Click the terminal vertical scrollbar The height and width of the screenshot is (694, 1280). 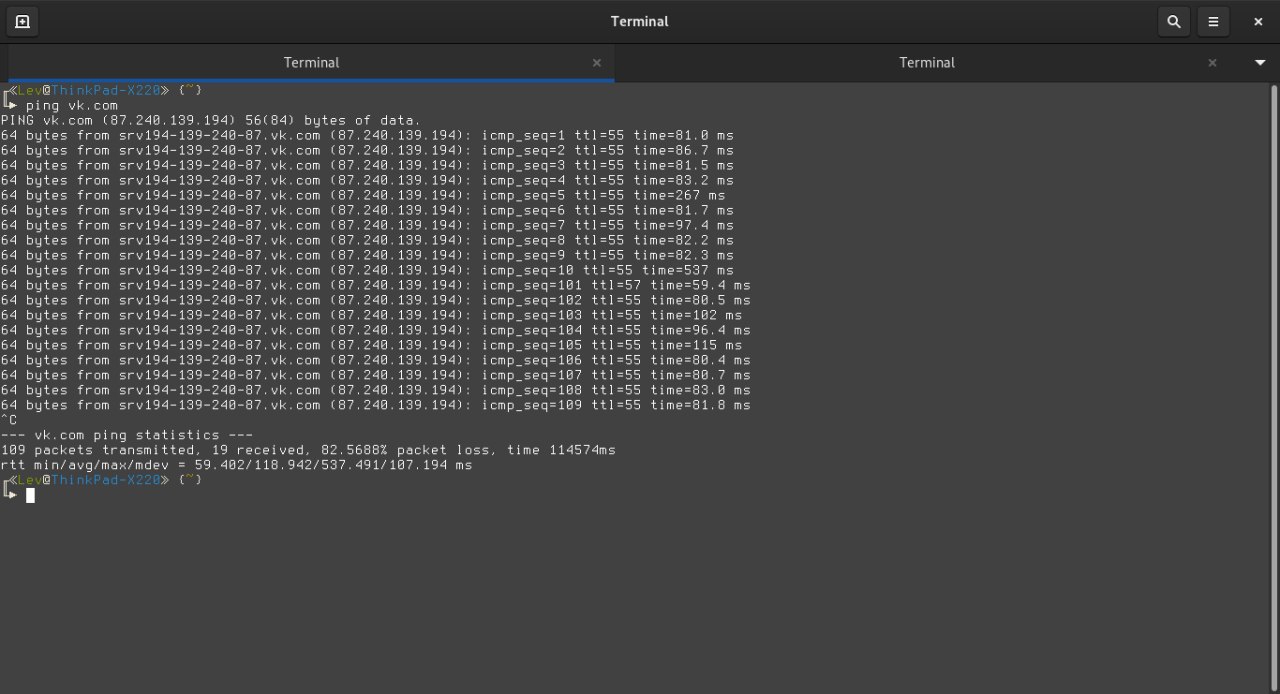[x=1274, y=388]
